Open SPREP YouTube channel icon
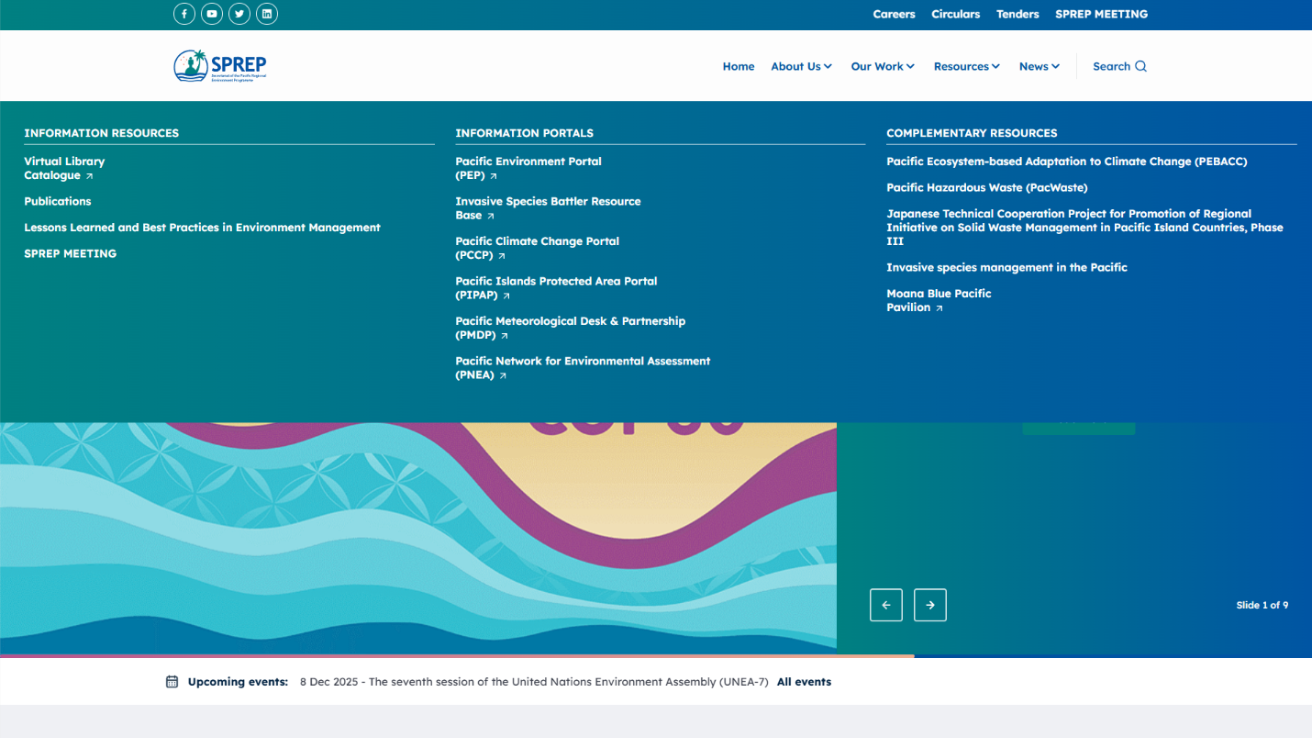This screenshot has height=738, width=1312. coord(212,14)
